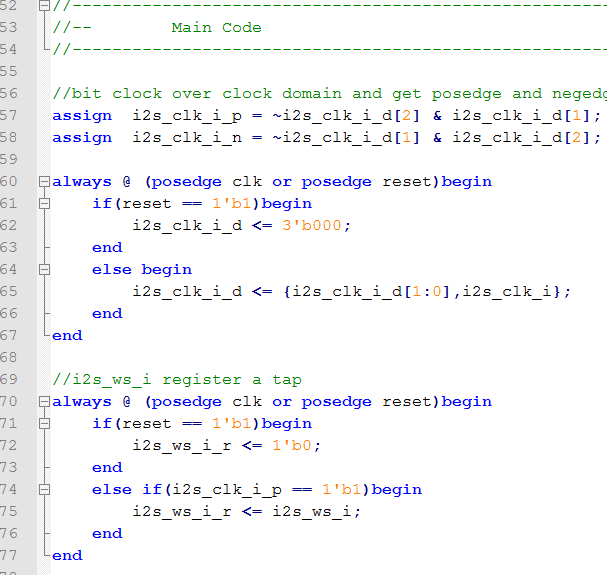
Task: Collapse the else begin block at line 64
Action: pos(45,269)
